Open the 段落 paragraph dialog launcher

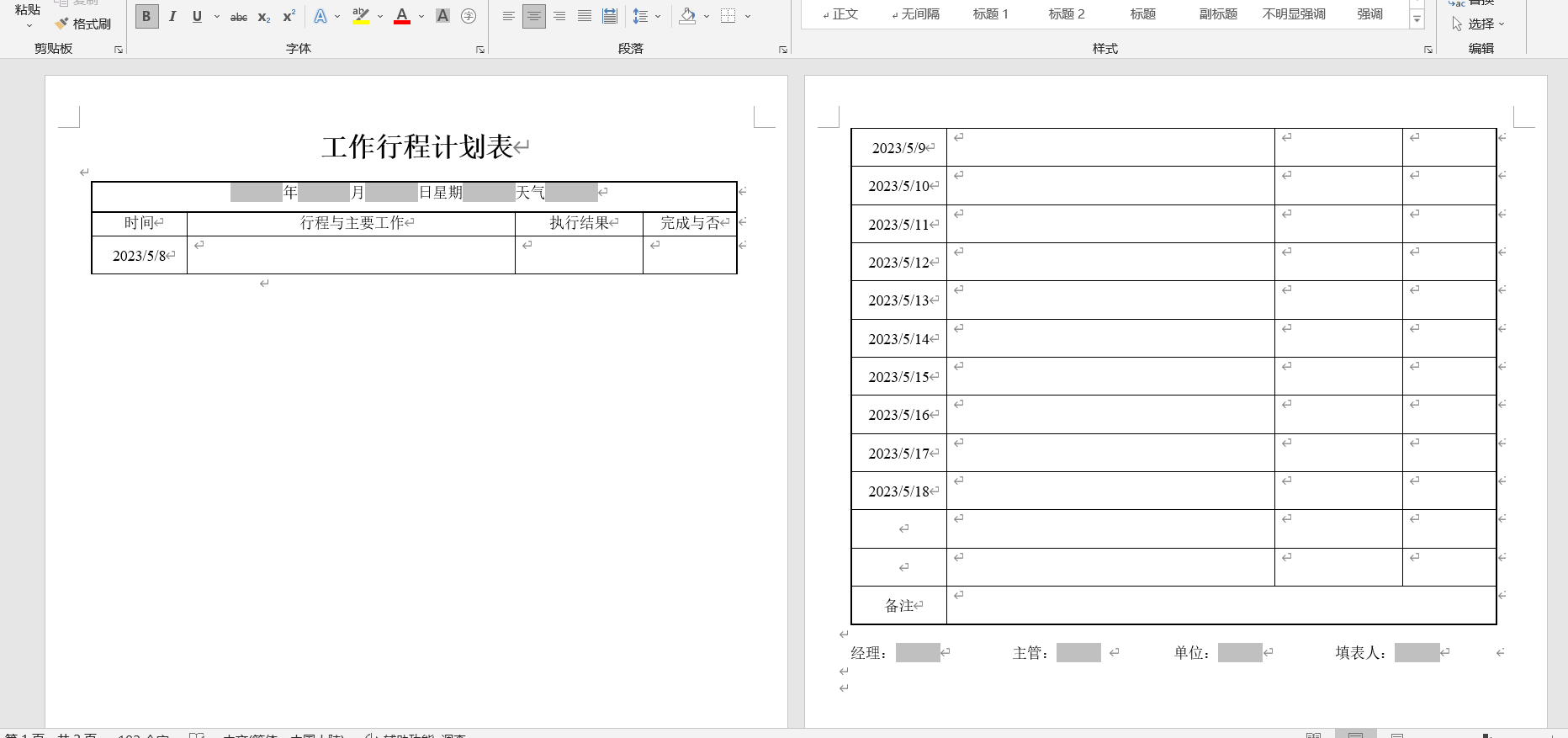pyautogui.click(x=783, y=50)
